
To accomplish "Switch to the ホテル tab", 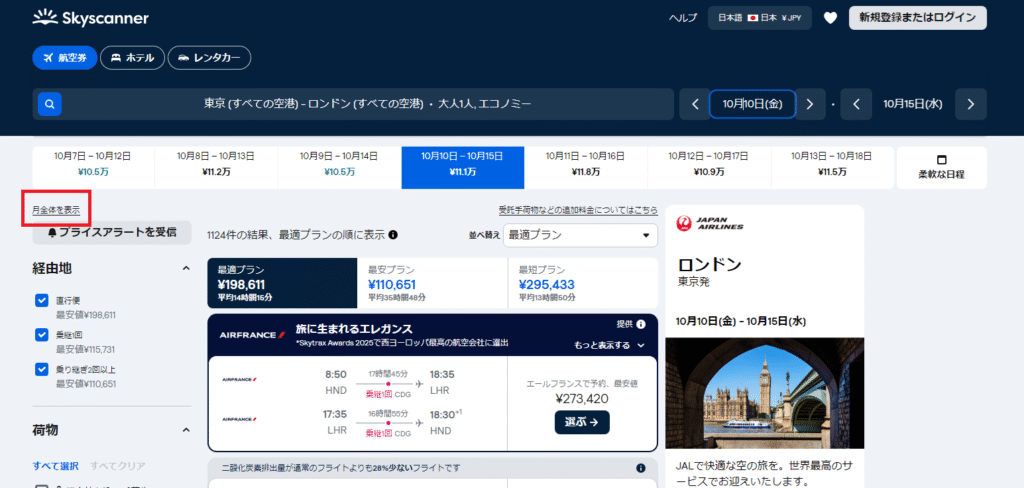I will pos(133,57).
